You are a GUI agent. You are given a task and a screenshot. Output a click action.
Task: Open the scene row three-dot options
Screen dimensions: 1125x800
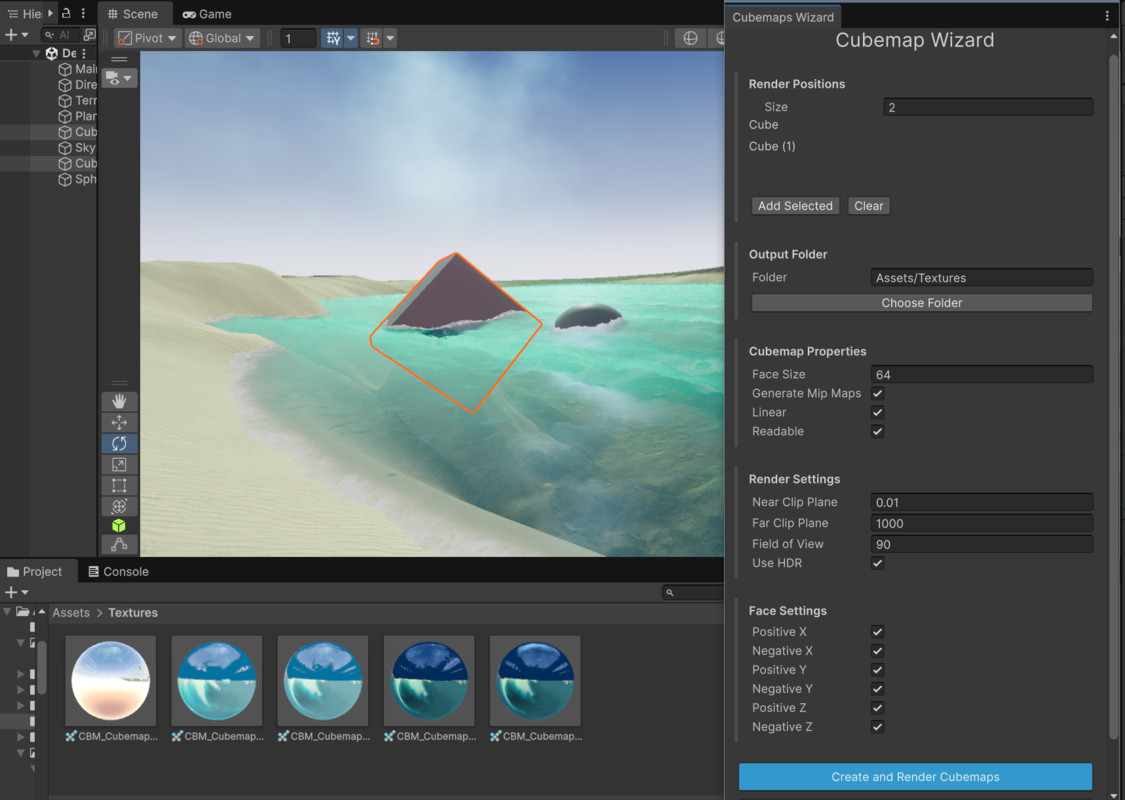(84, 53)
